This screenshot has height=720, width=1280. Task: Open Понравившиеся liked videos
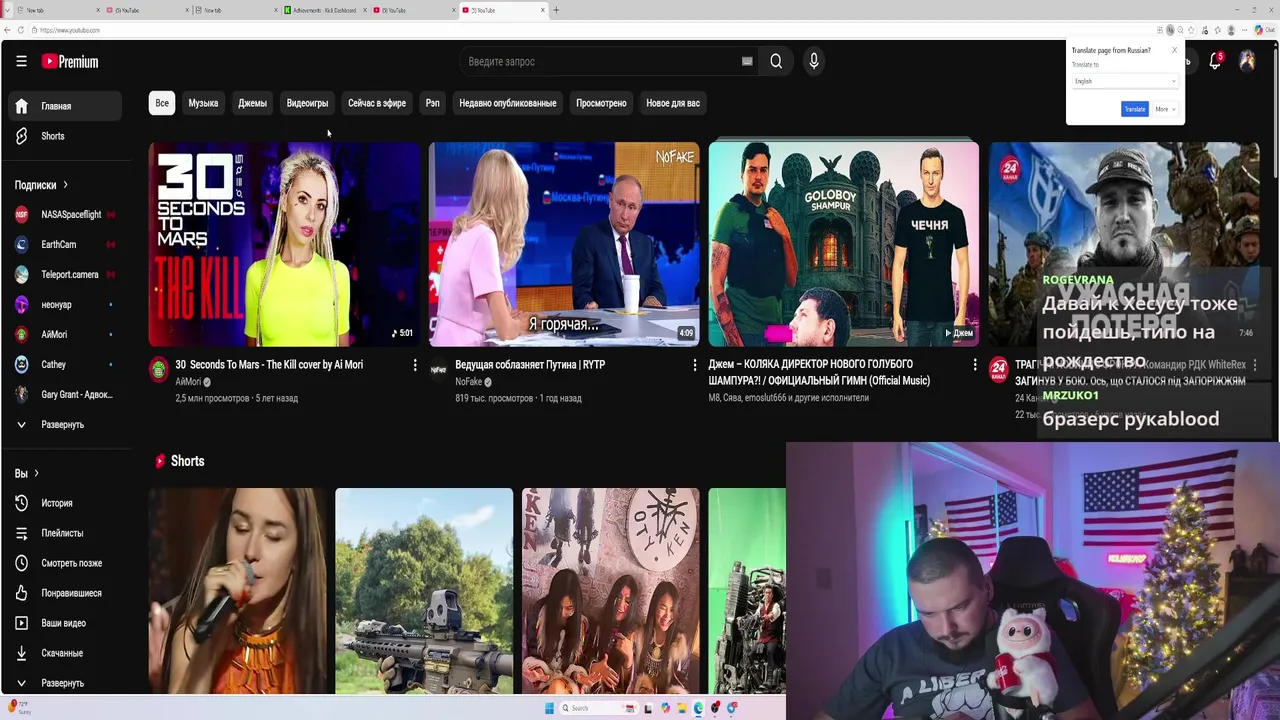[x=64, y=593]
